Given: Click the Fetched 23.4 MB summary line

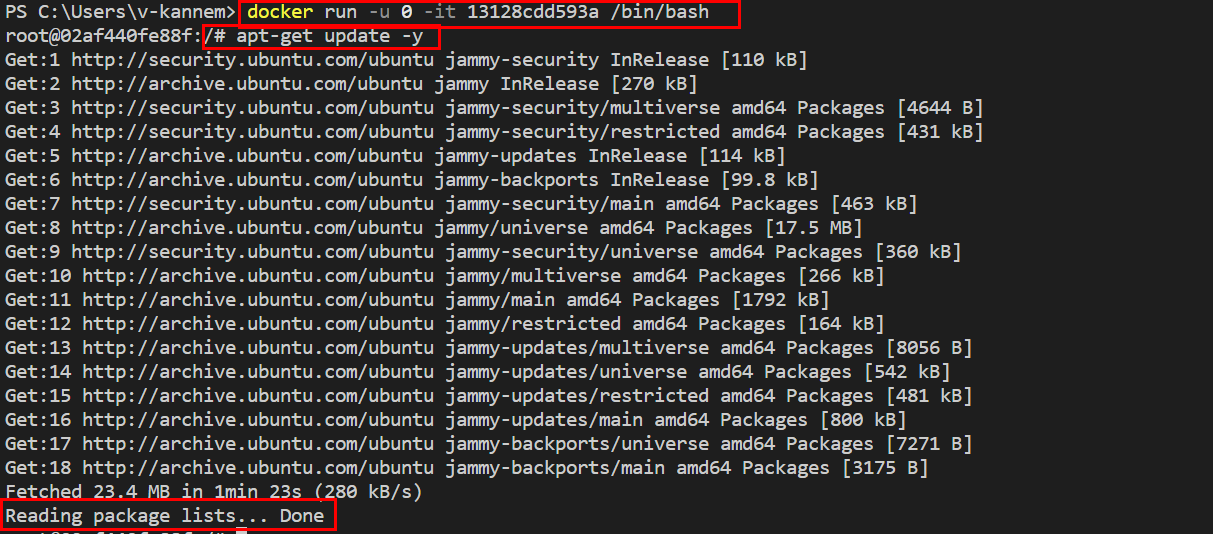Looking at the screenshot, I should point(214,492).
